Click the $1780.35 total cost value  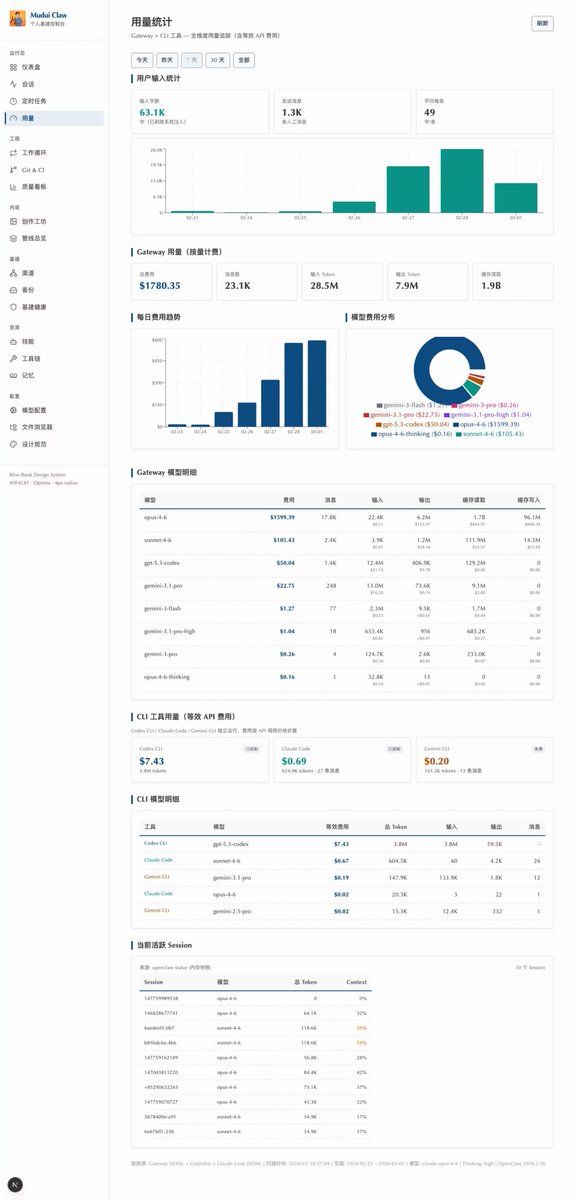(x=160, y=286)
